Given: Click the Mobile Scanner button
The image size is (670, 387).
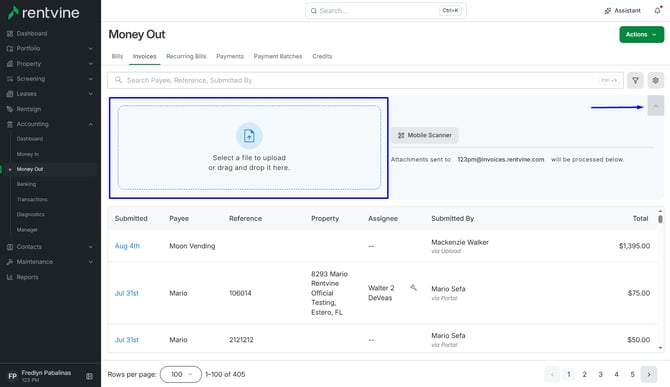Looking at the screenshot, I should [x=424, y=135].
